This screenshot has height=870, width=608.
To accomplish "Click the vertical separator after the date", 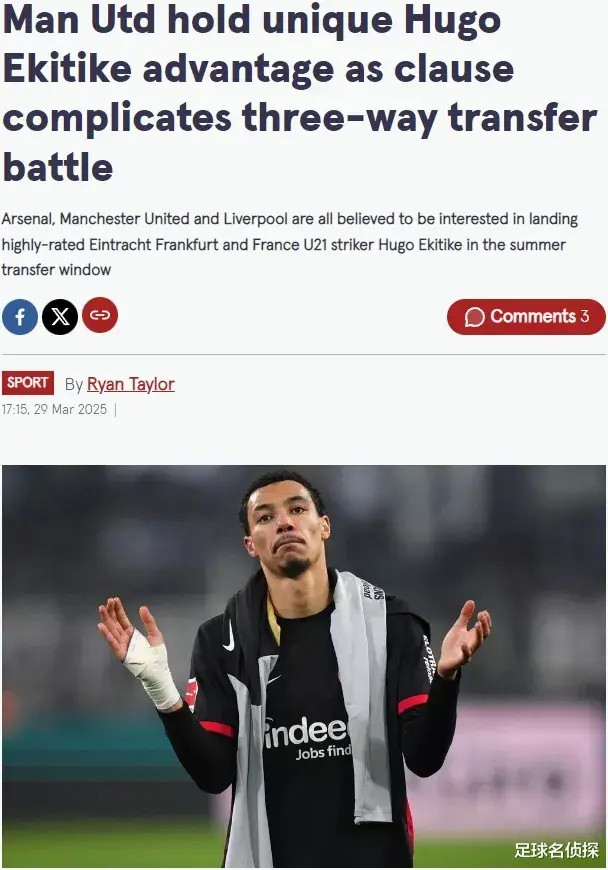I will (x=115, y=409).
